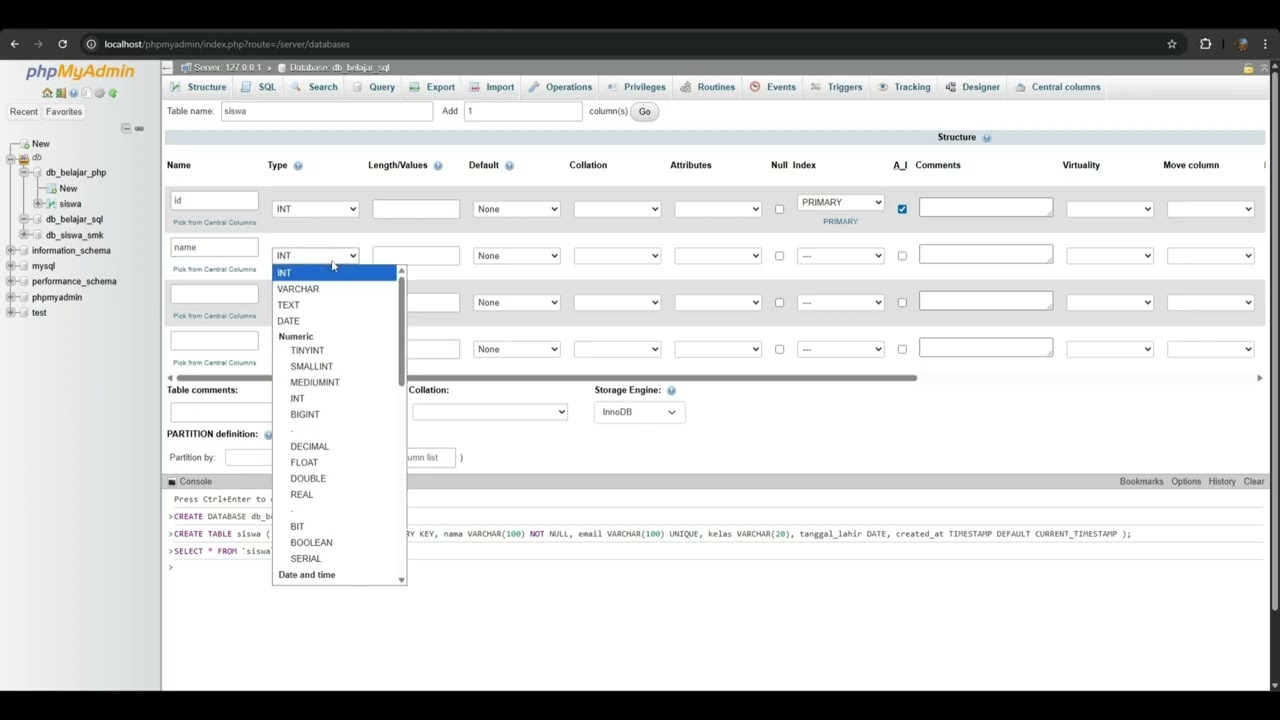Open the navigation panel settings gear icon

tap(99, 93)
